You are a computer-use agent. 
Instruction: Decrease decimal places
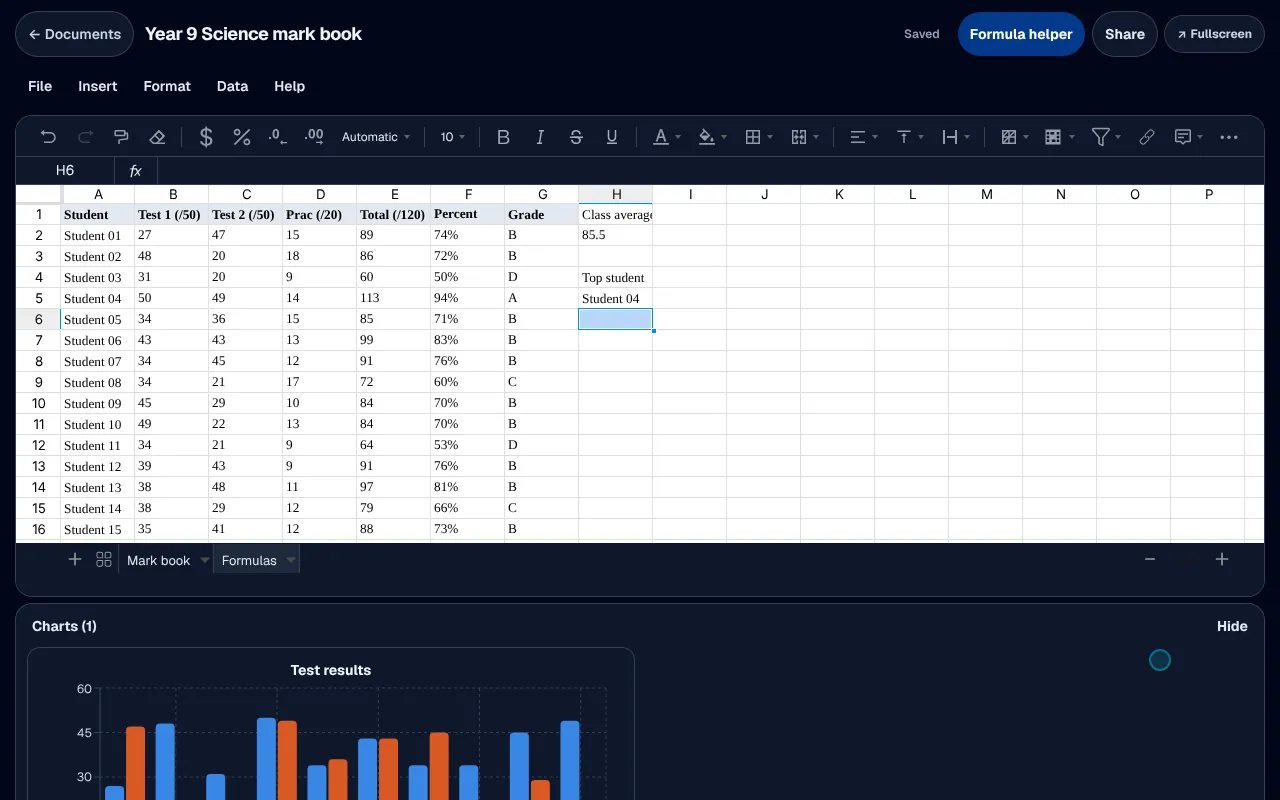click(x=278, y=137)
